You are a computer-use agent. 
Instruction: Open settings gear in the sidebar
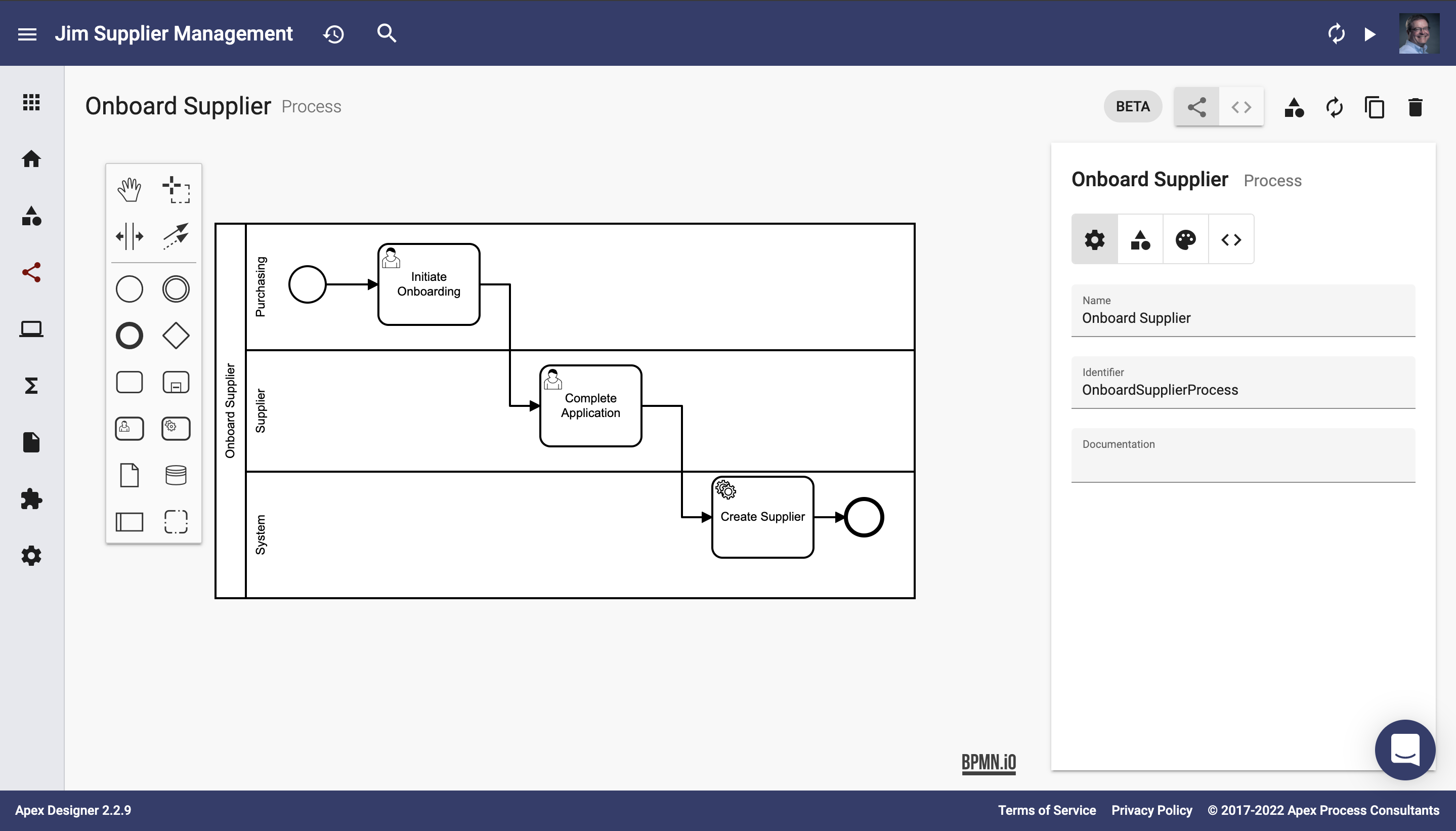(x=31, y=555)
